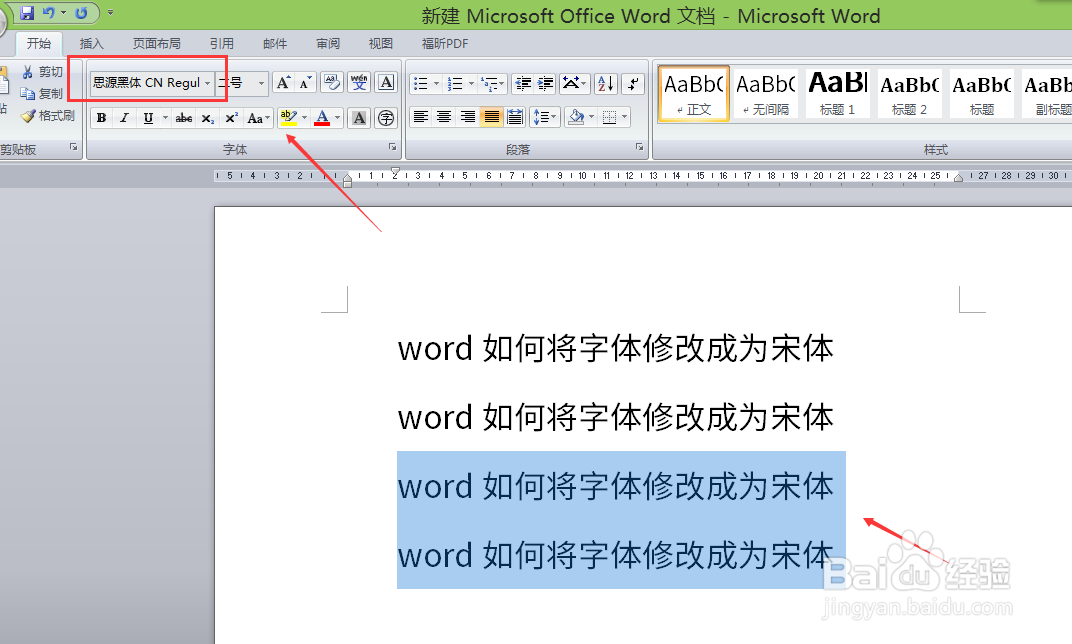
Task: Select the superscript icon
Action: pyautogui.click(x=231, y=117)
